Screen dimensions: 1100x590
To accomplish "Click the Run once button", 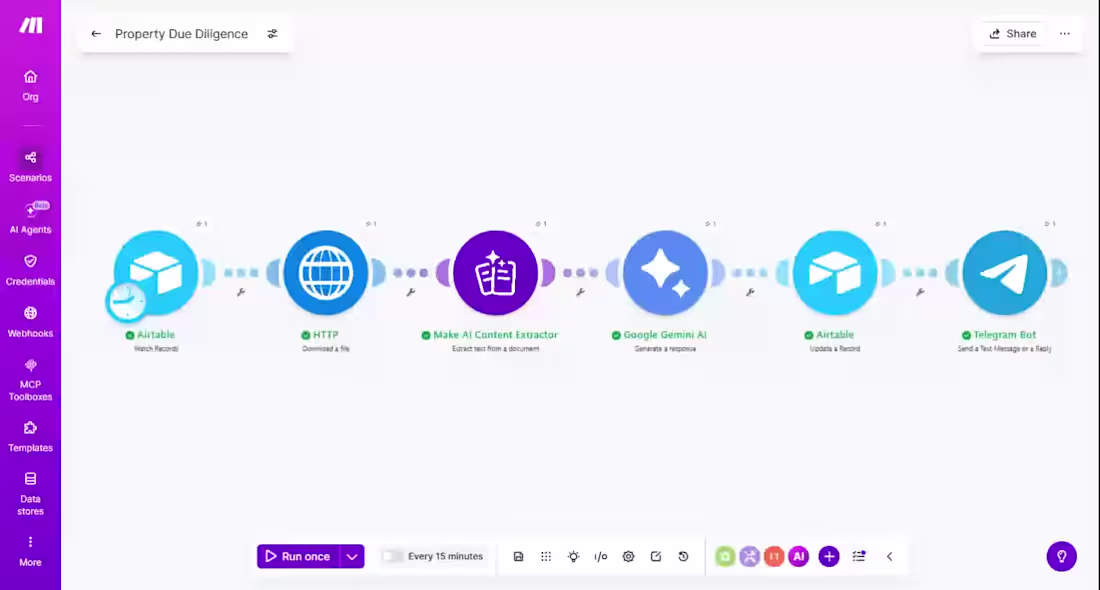I will click(x=298, y=556).
